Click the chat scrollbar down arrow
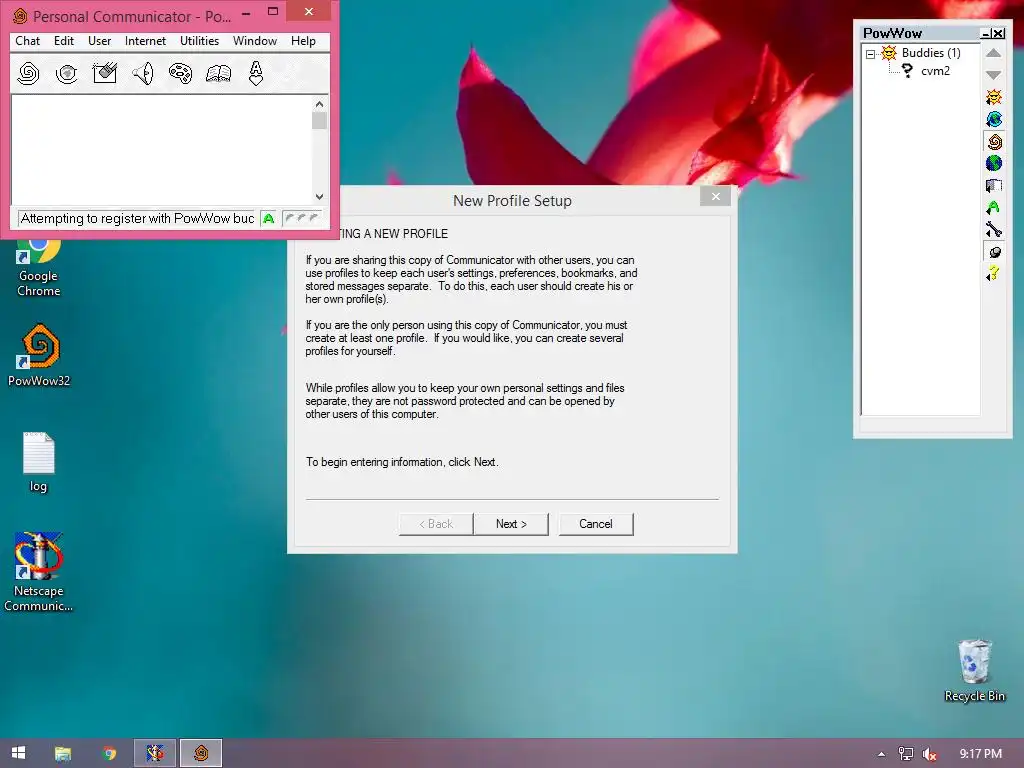The height and width of the screenshot is (768, 1024). [x=319, y=197]
